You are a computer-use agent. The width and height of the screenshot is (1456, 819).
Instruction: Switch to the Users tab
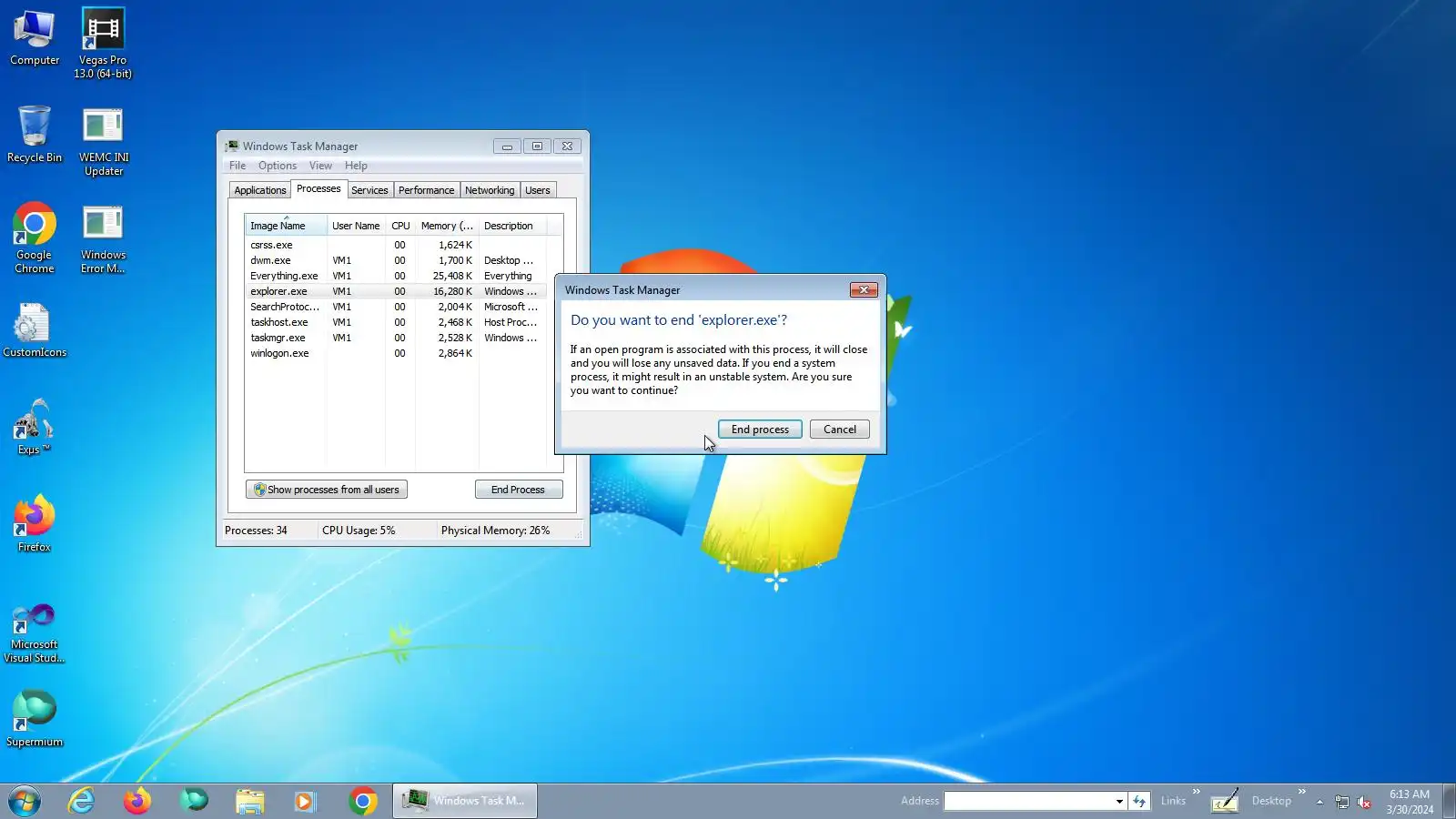click(x=538, y=190)
